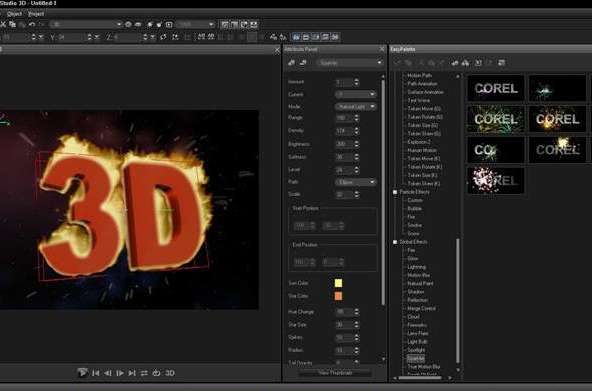This screenshot has height=391, width=592.
Task: Jump to the first frame
Action: tap(96, 373)
